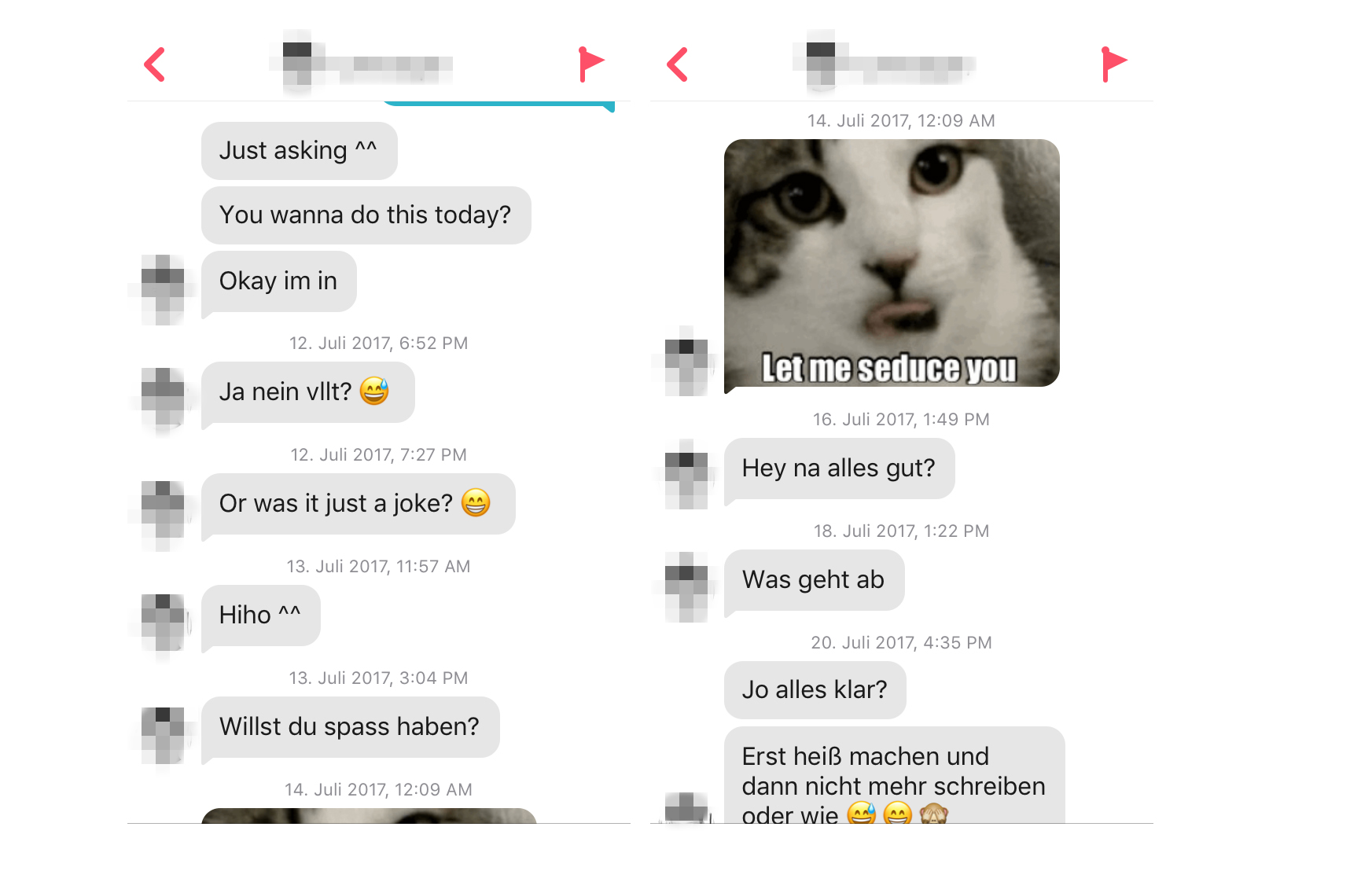Select the 'Just asking ^^' message bubble

pyautogui.click(x=300, y=150)
